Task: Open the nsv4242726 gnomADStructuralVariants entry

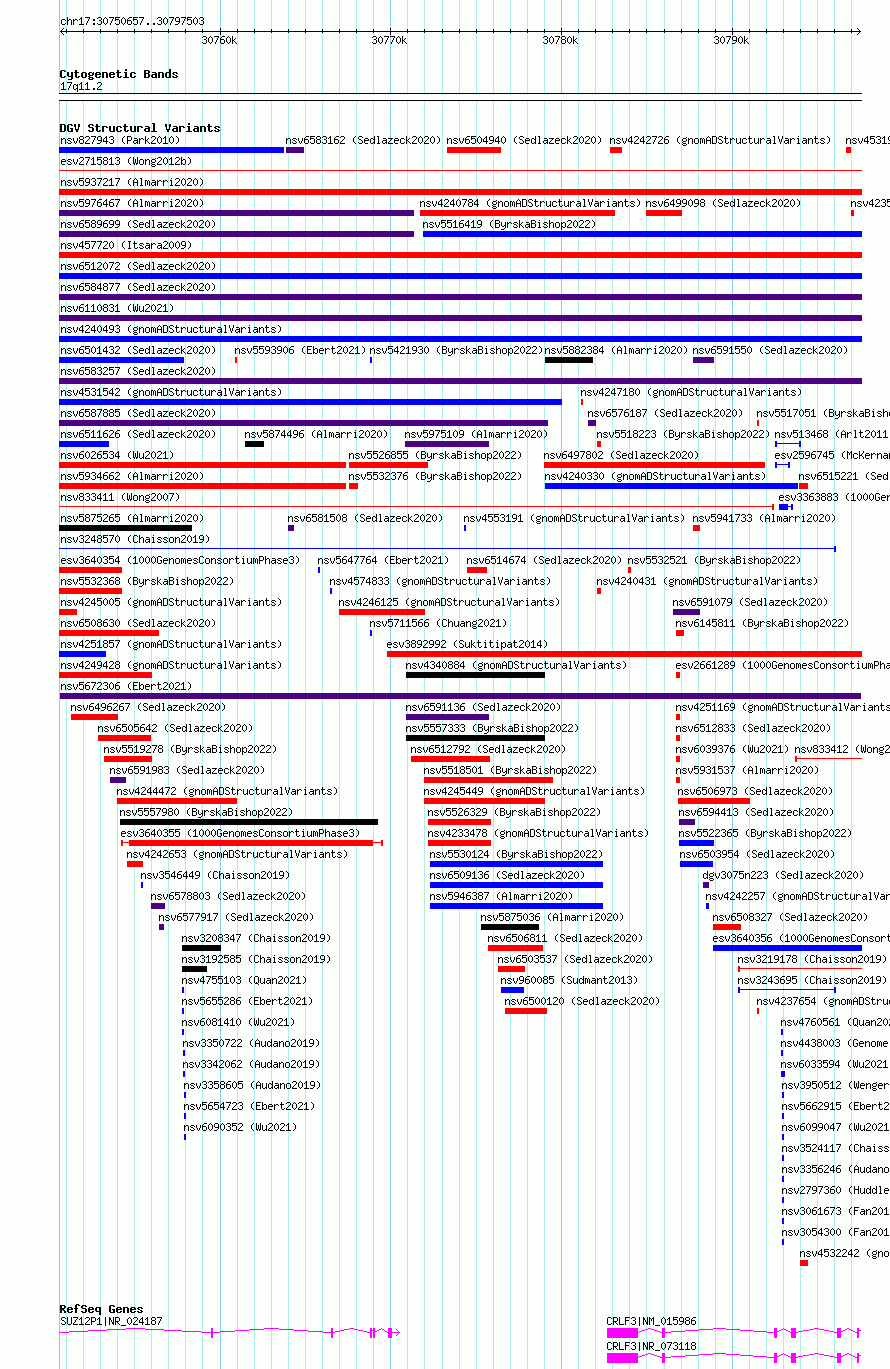Action: (x=720, y=140)
